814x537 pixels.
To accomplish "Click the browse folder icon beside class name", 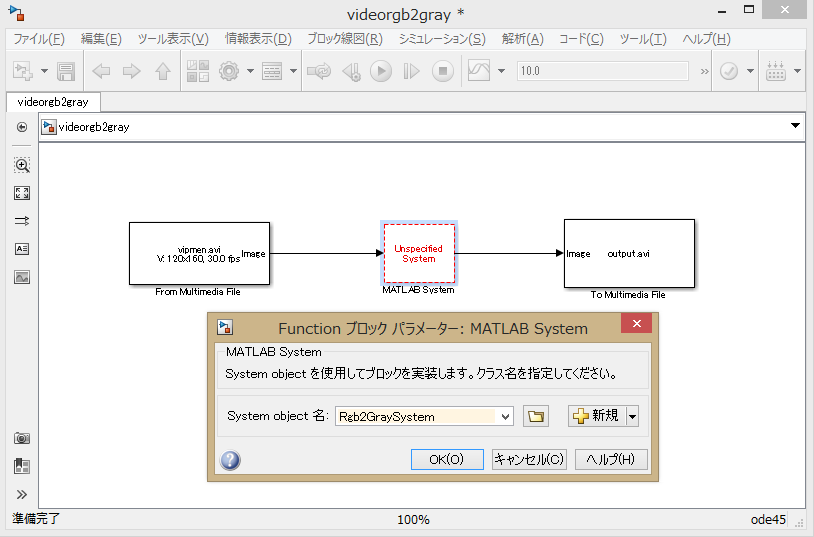I will 536,416.
